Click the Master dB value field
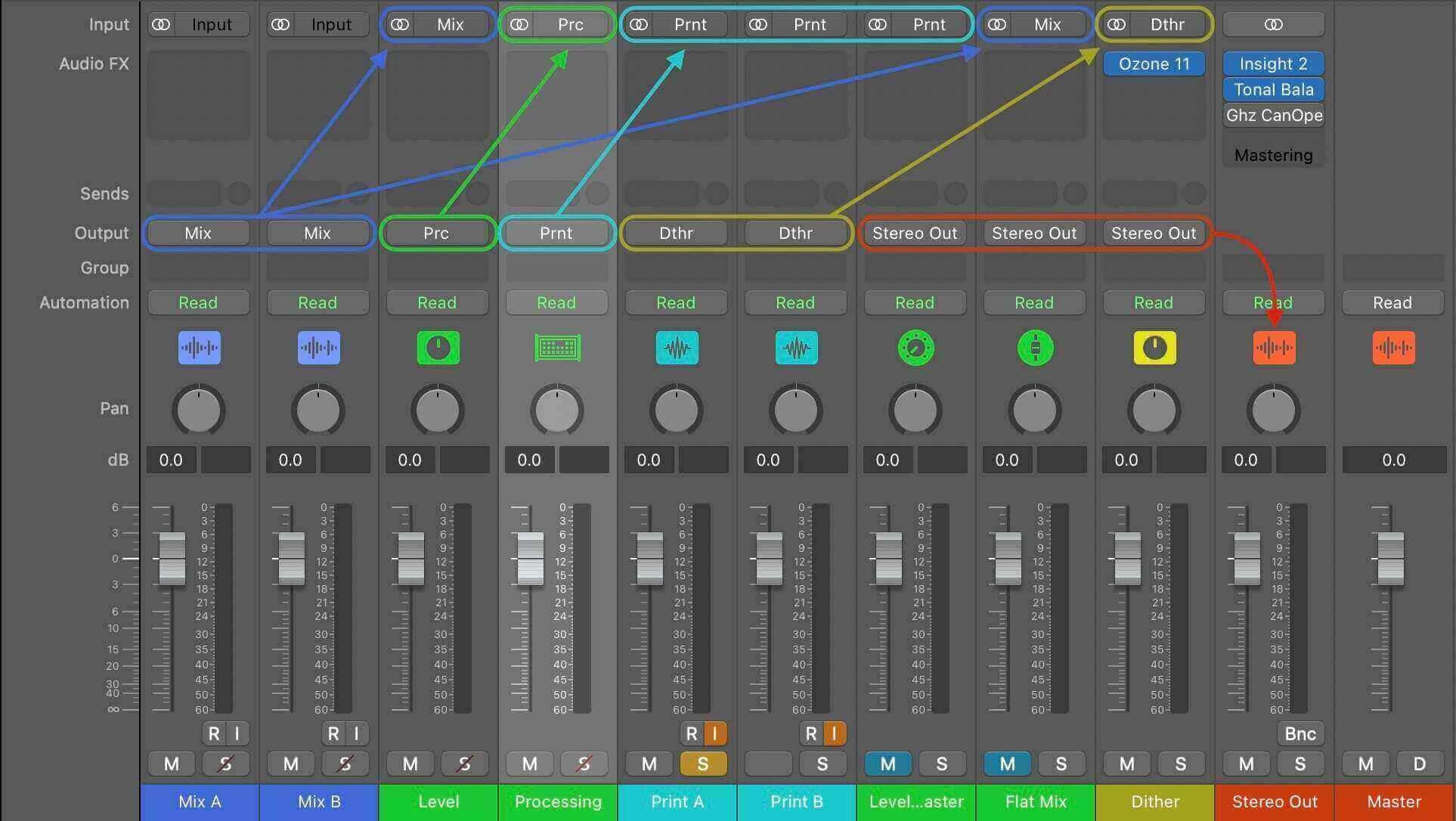Screen dimensions: 1456x821 click(x=1393, y=460)
